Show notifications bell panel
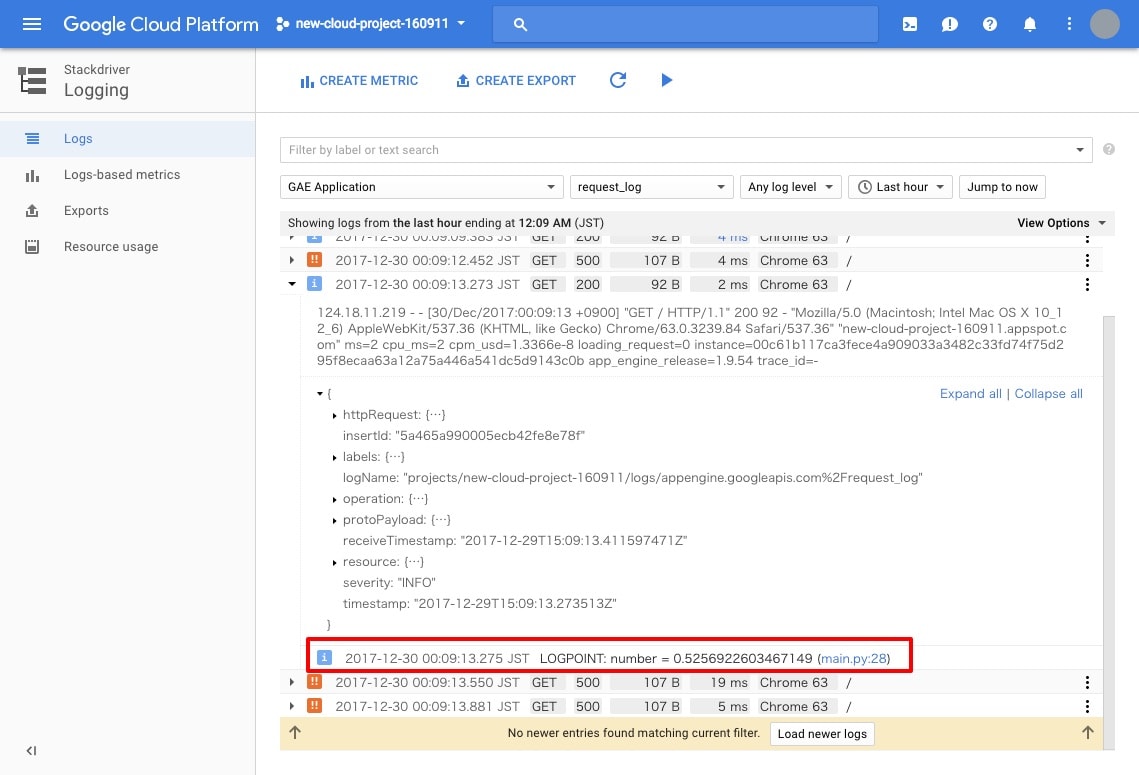This screenshot has width=1139, height=775. [x=1029, y=24]
